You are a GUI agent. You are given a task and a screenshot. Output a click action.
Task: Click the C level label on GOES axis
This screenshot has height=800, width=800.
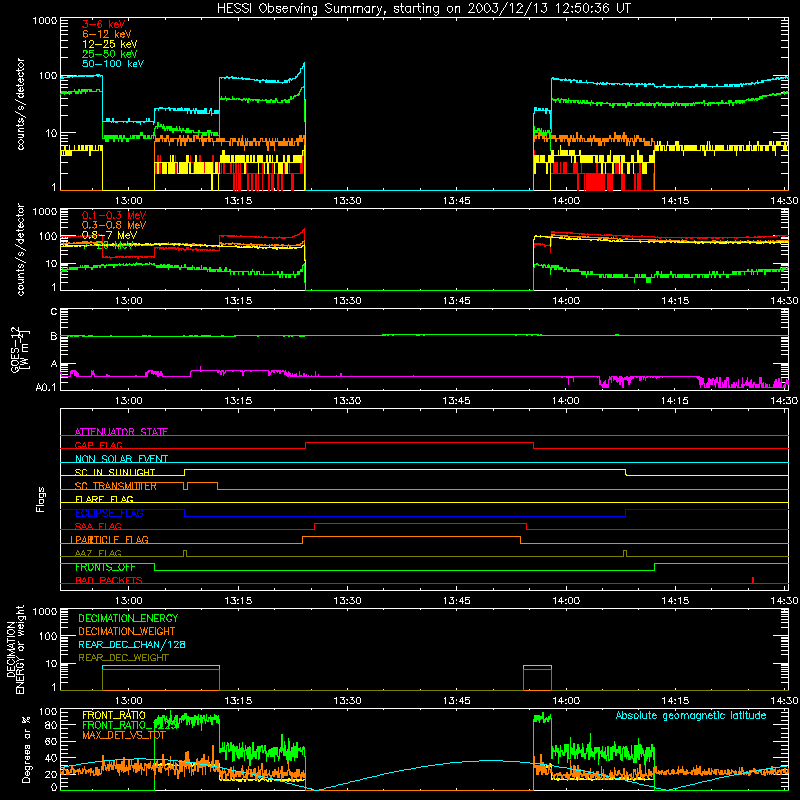[x=54, y=311]
